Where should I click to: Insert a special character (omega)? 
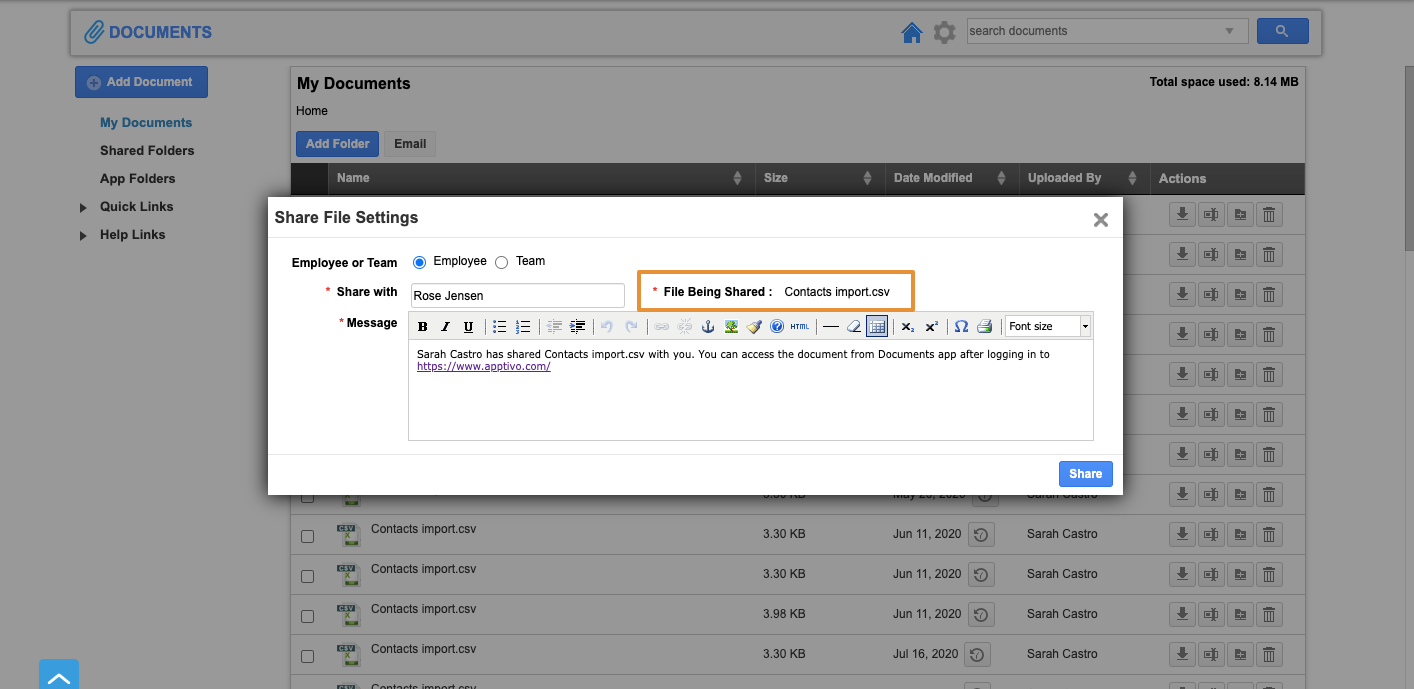(x=961, y=327)
